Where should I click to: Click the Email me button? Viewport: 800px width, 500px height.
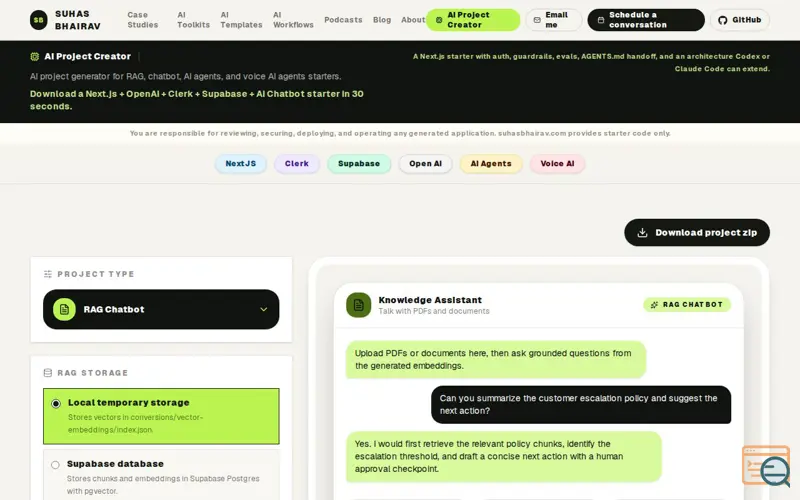click(554, 20)
